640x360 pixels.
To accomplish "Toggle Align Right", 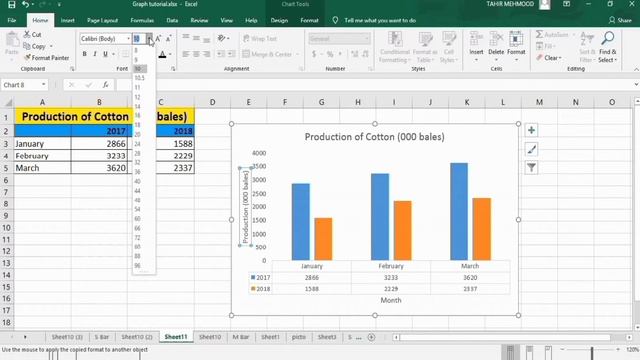I will tap(206, 54).
